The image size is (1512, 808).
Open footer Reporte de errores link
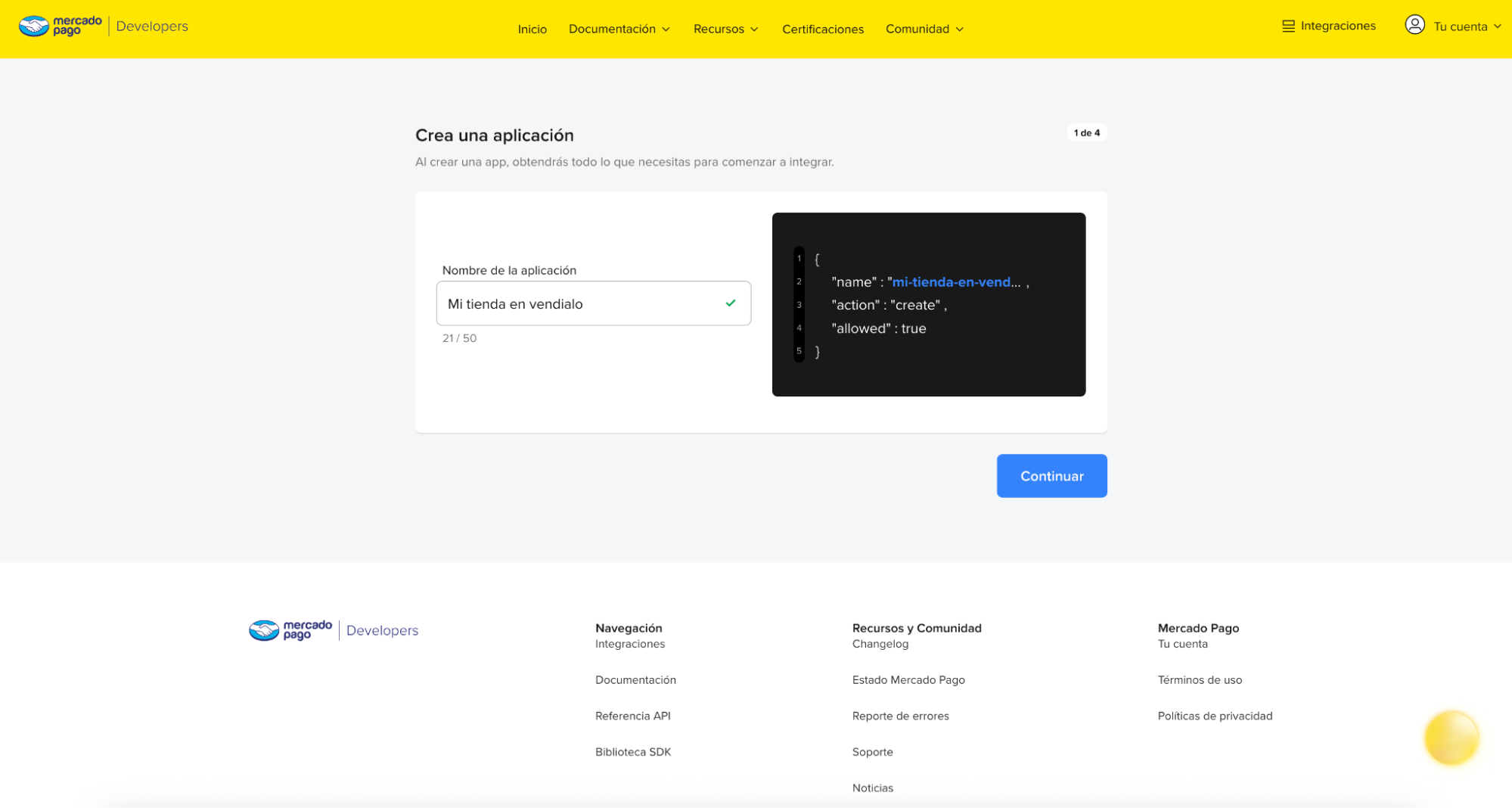[900, 716]
